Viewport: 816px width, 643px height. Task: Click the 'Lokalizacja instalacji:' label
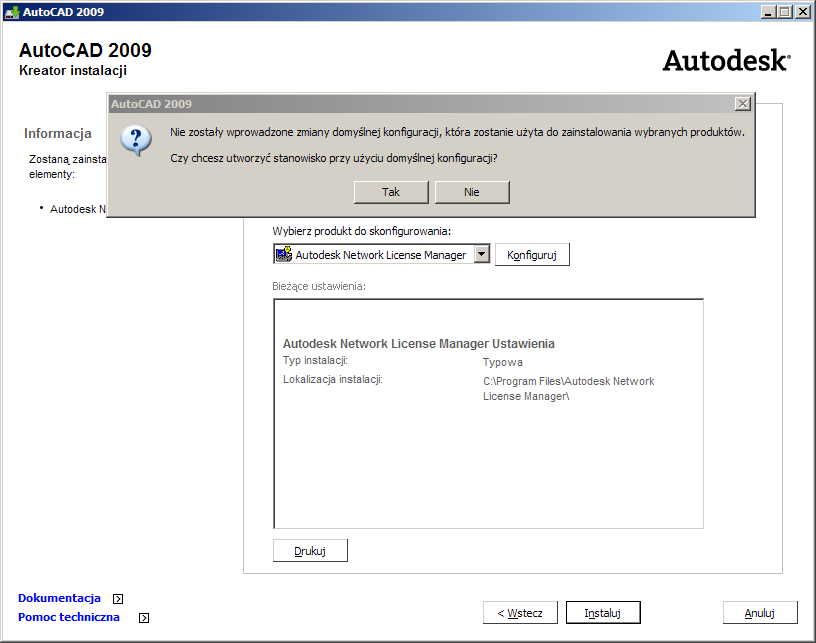pos(333,380)
